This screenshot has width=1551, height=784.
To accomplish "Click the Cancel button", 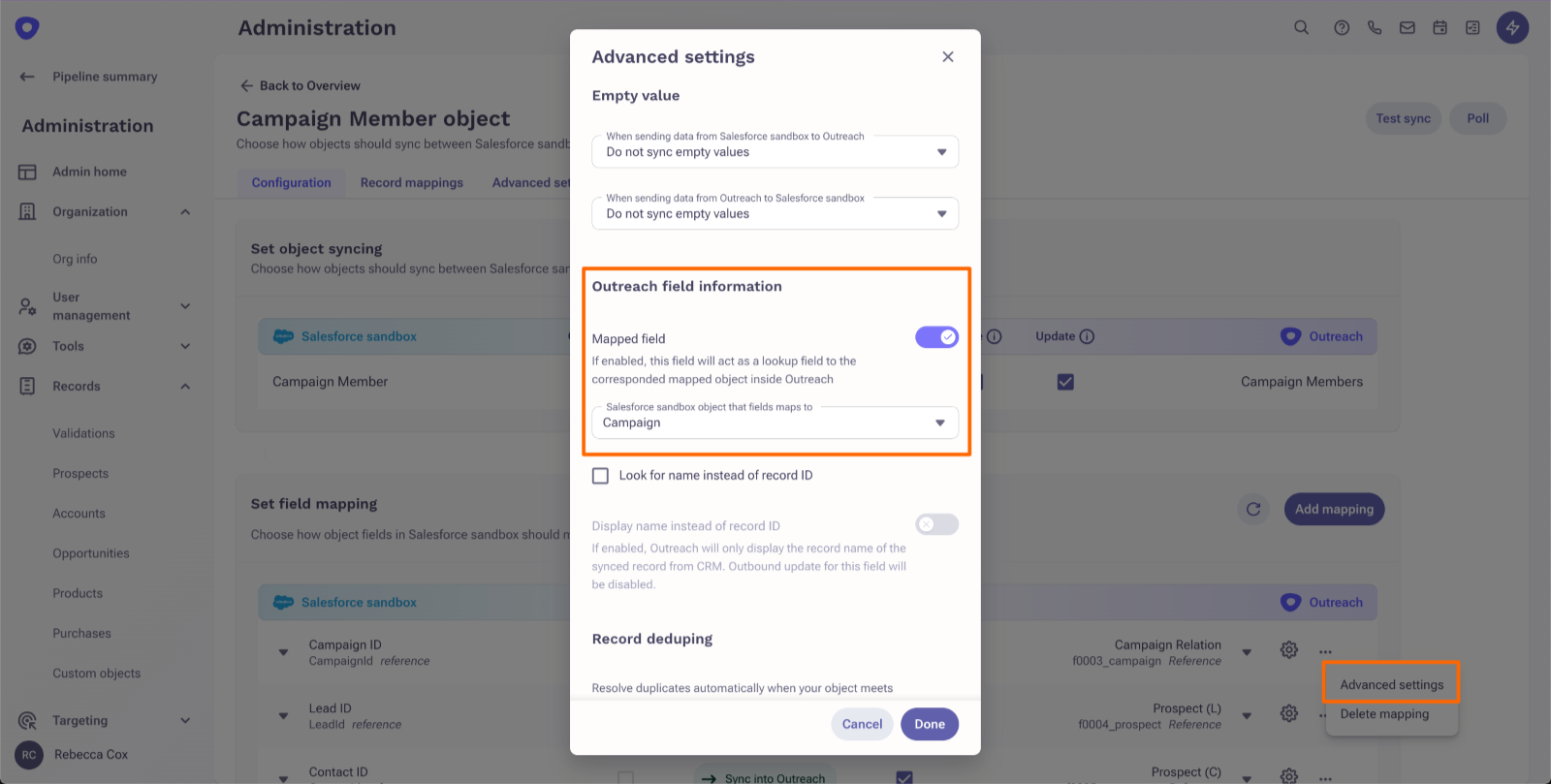I will [x=862, y=724].
